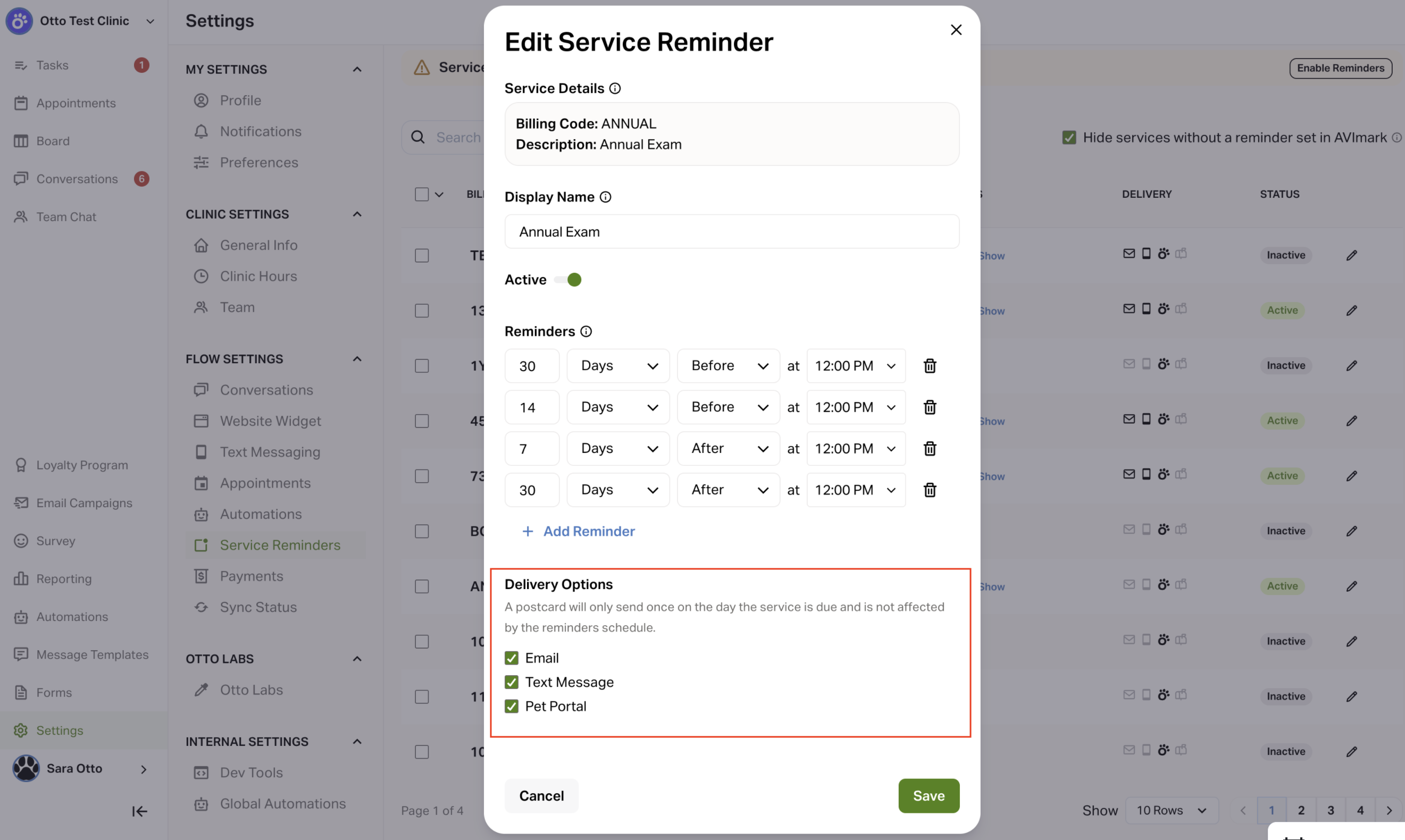Toggle the Active switch off

click(568, 280)
